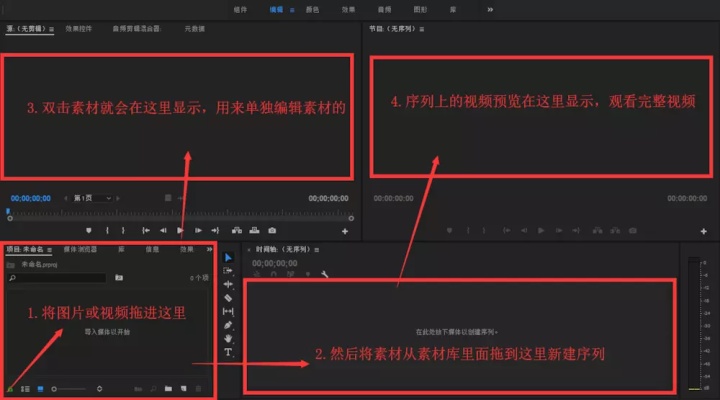Step forward one frame in Source monitor
720x400 pixels.
[198, 231]
